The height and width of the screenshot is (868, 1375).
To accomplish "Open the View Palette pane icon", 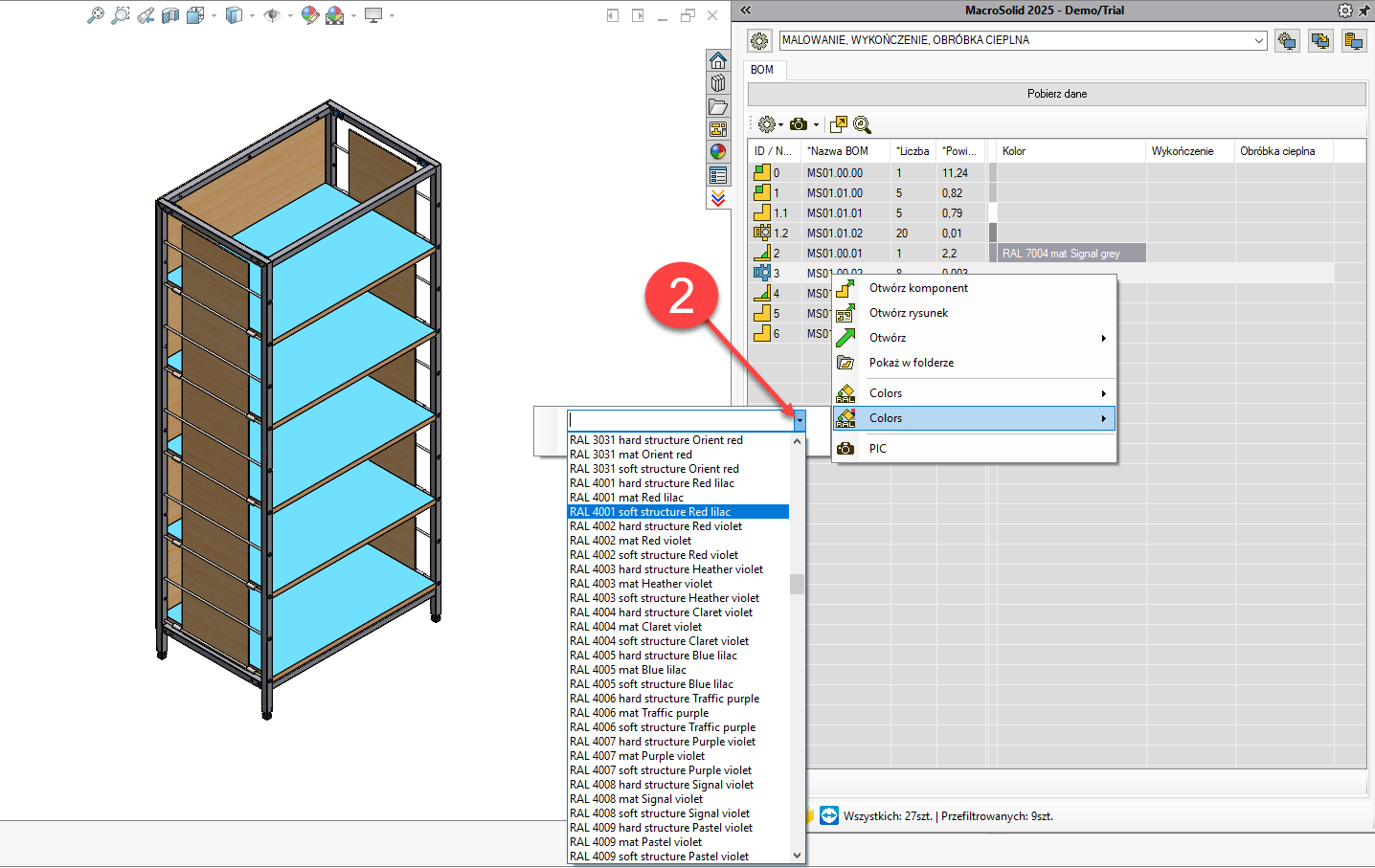I will pyautogui.click(x=718, y=129).
